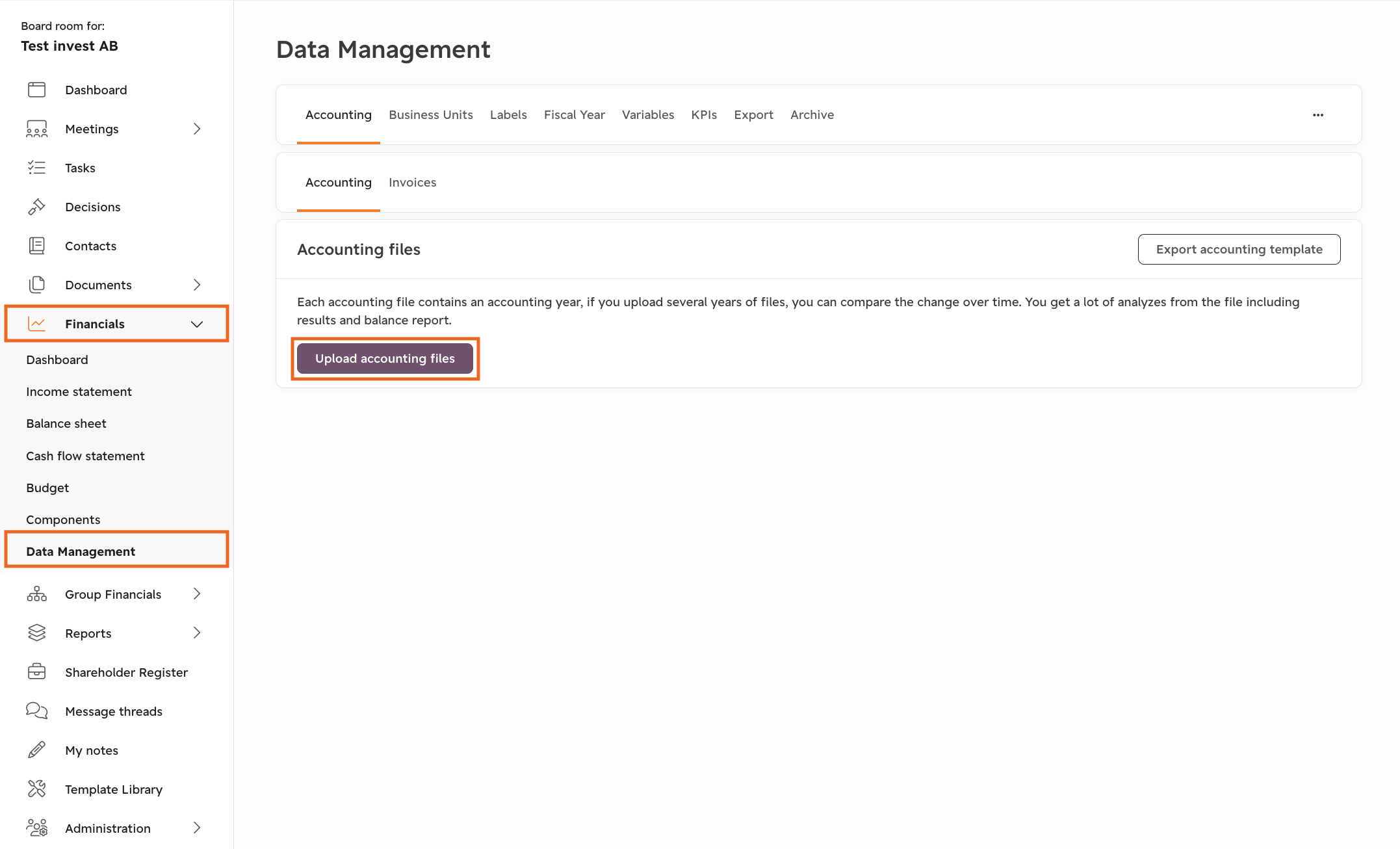
Task: Switch to the Business Units tab
Action: tap(431, 115)
